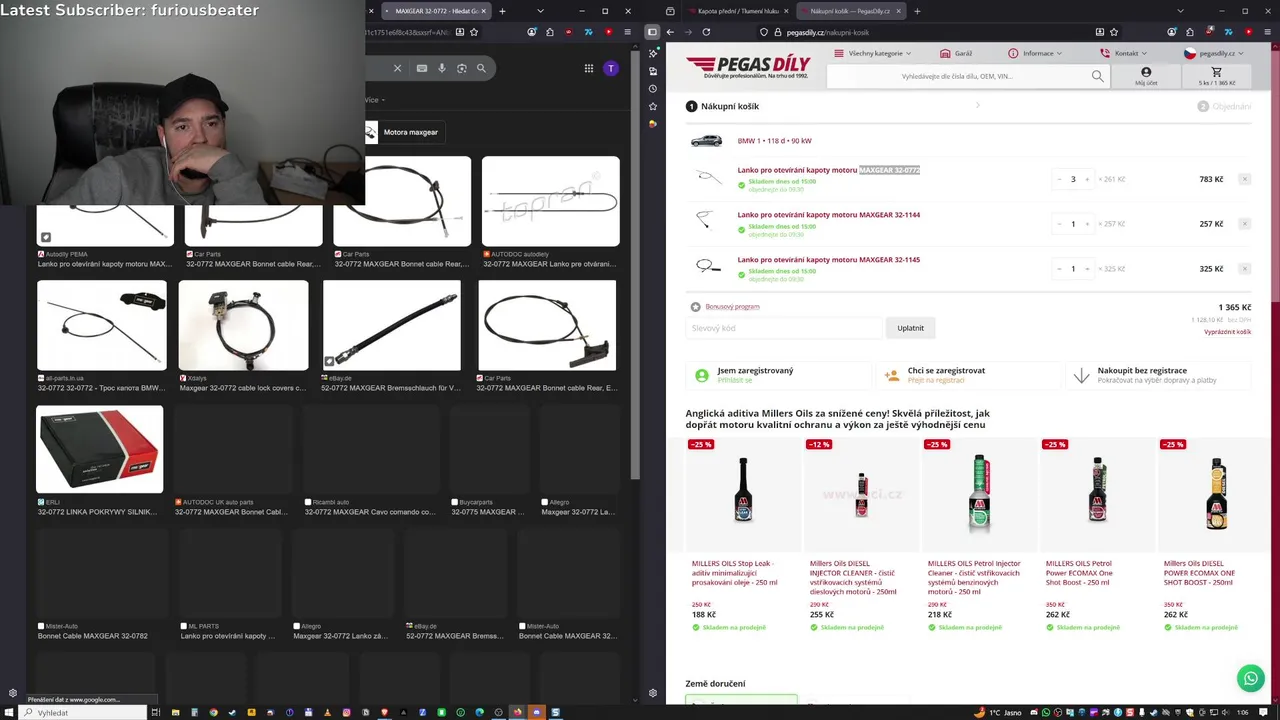Open Lanko MAXGEAR 32-1145 product link
This screenshot has width=1280, height=720.
(828, 260)
